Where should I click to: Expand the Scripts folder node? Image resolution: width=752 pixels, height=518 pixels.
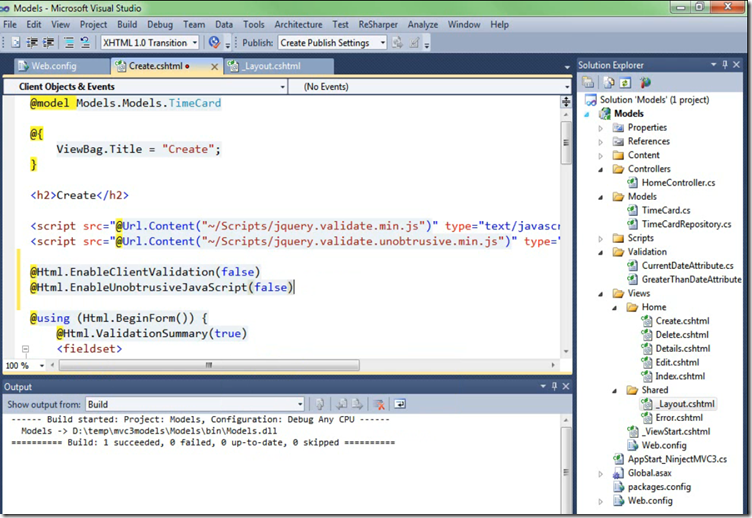point(600,238)
